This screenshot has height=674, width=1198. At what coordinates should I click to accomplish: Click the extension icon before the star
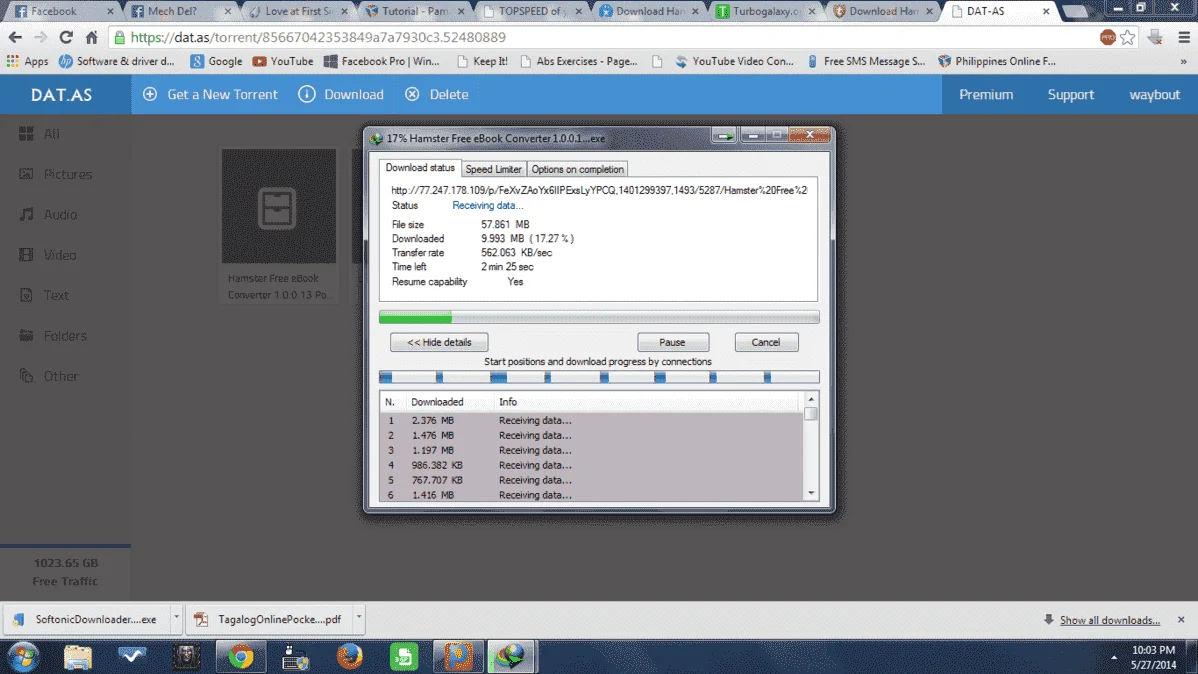point(1107,37)
